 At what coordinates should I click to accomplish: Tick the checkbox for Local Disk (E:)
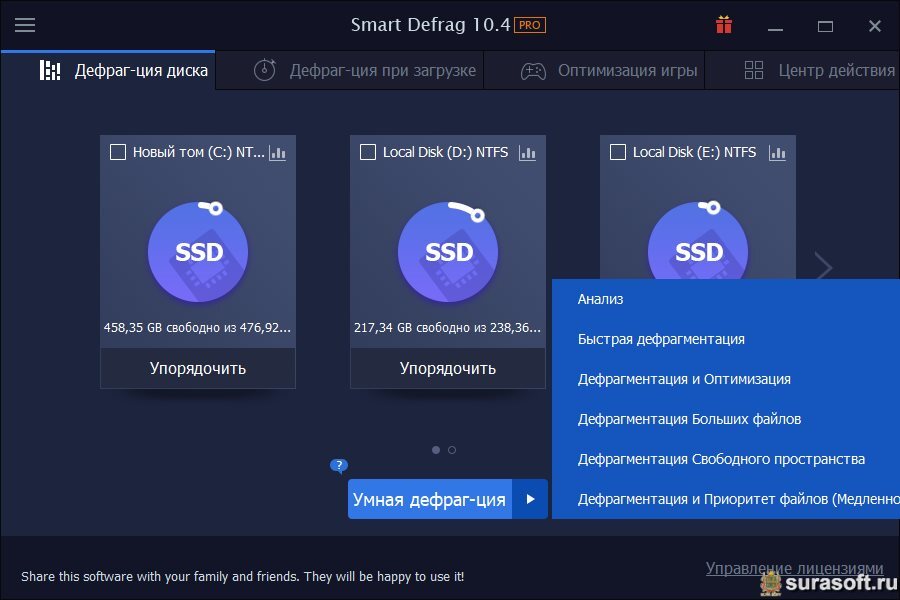coord(618,152)
